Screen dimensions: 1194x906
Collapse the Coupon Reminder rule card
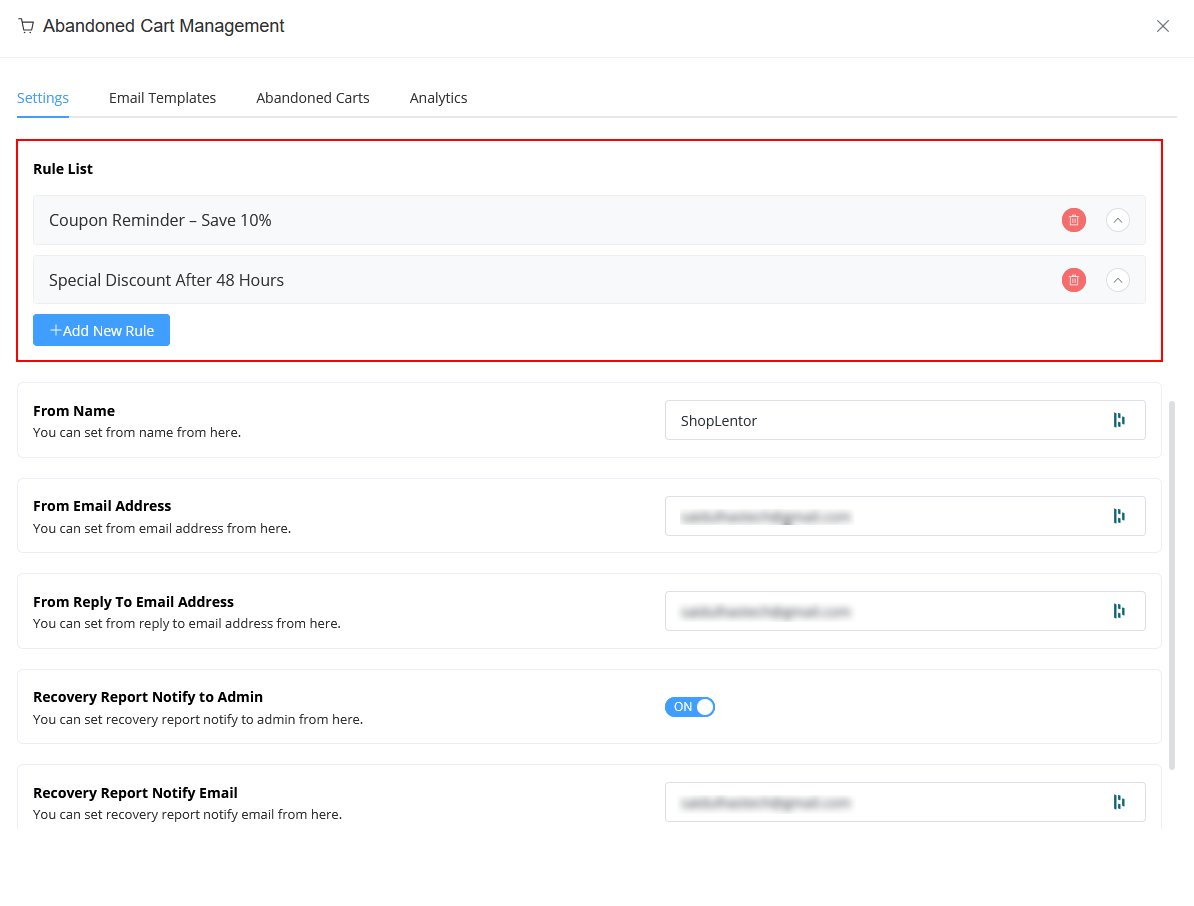1117,220
